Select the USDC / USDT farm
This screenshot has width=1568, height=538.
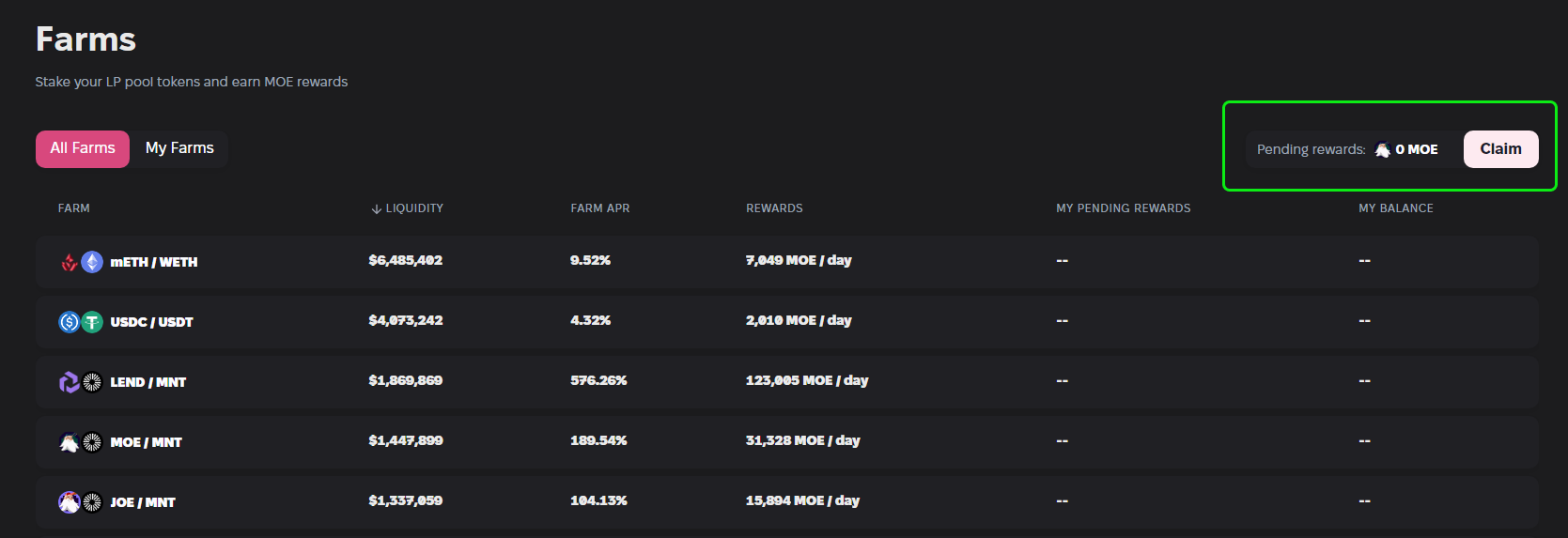151,322
